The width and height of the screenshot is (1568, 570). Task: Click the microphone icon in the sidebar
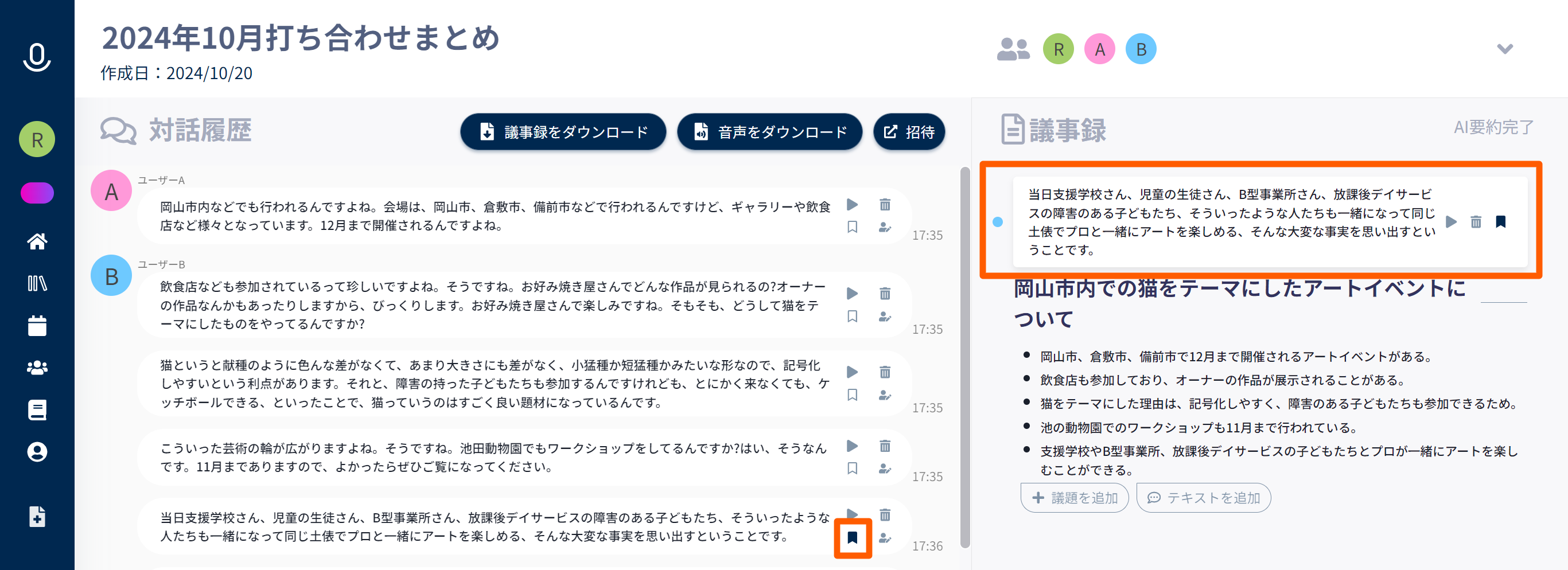click(x=37, y=57)
